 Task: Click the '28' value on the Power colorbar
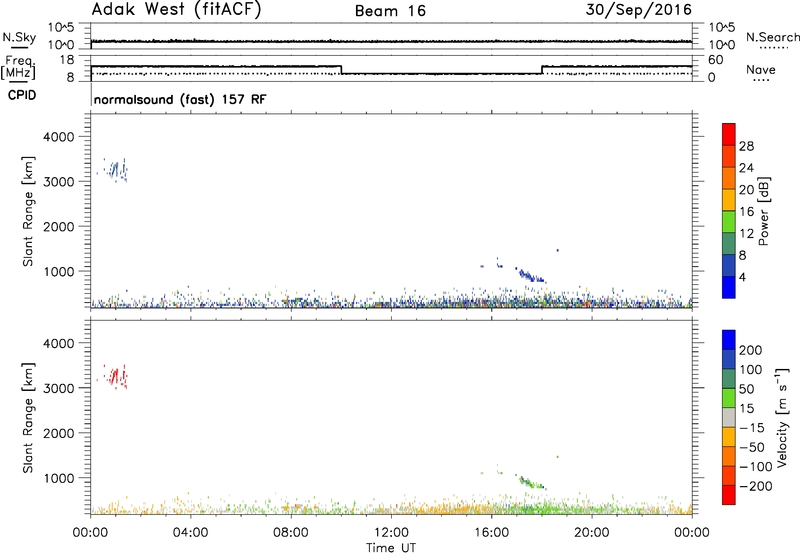(x=746, y=146)
